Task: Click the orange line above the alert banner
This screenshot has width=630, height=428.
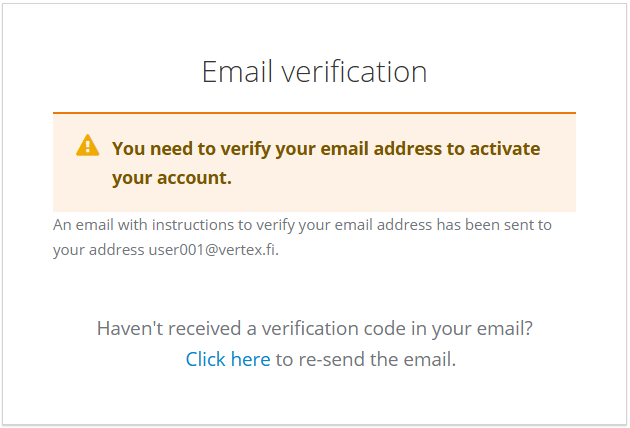Action: [x=315, y=112]
